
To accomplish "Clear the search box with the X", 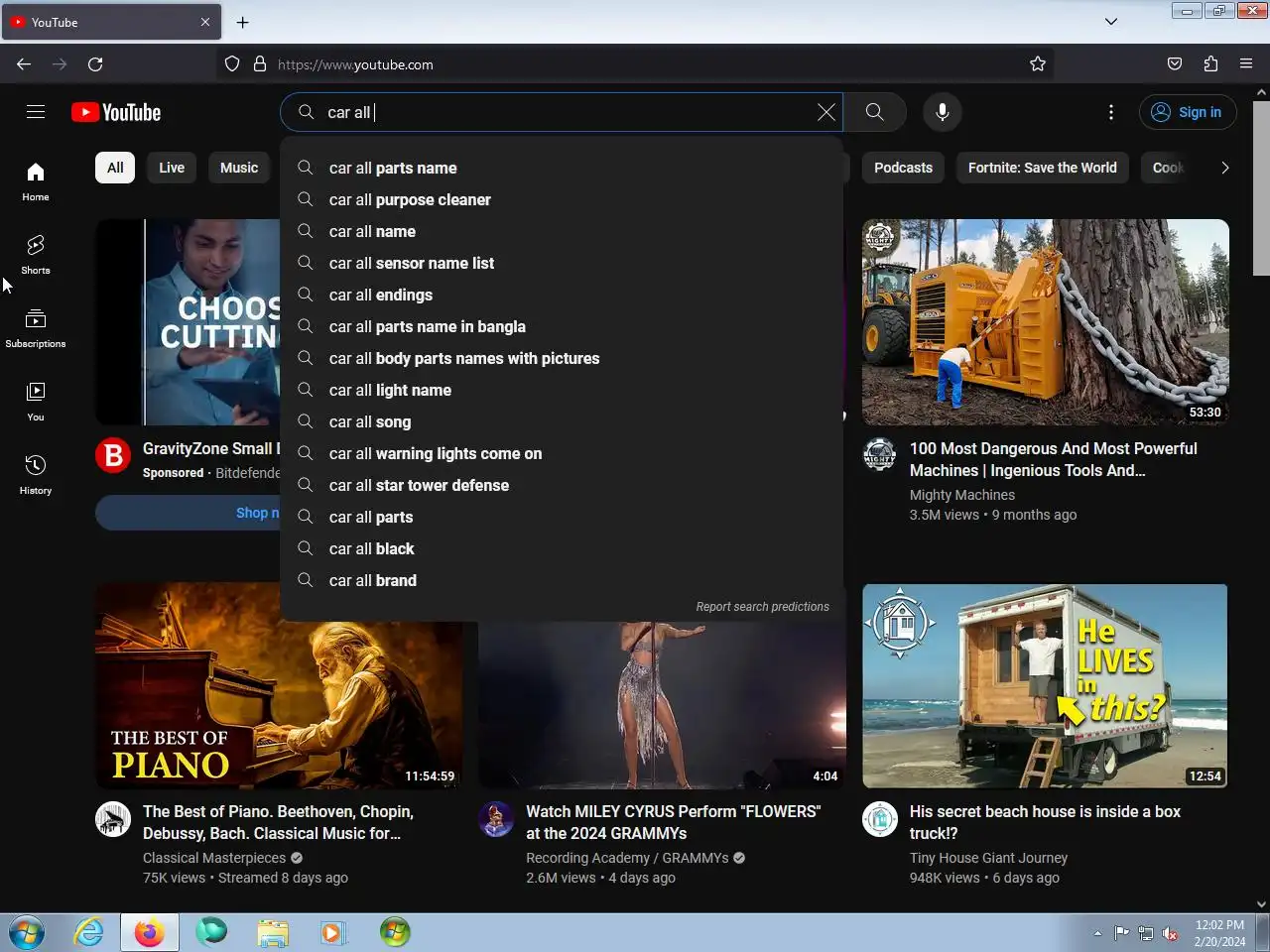I will click(x=825, y=112).
